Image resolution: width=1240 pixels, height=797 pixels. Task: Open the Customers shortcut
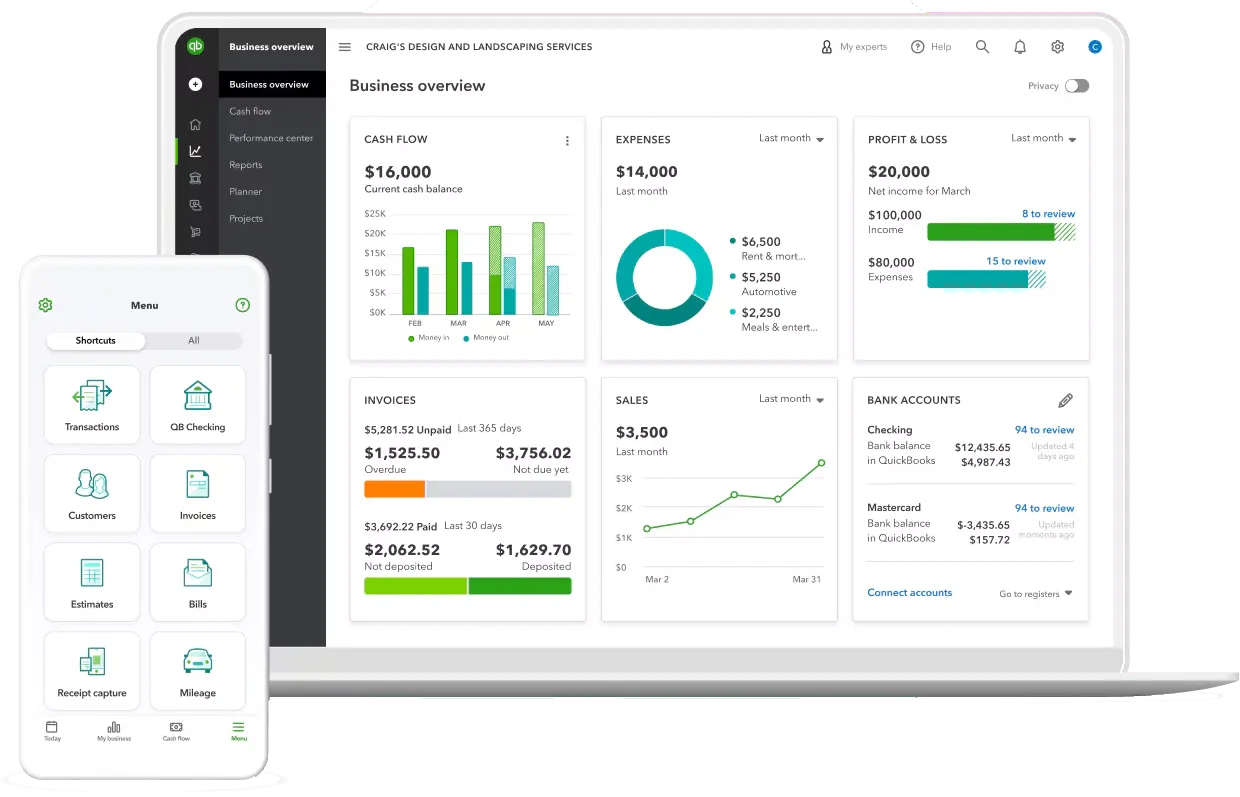[91, 493]
